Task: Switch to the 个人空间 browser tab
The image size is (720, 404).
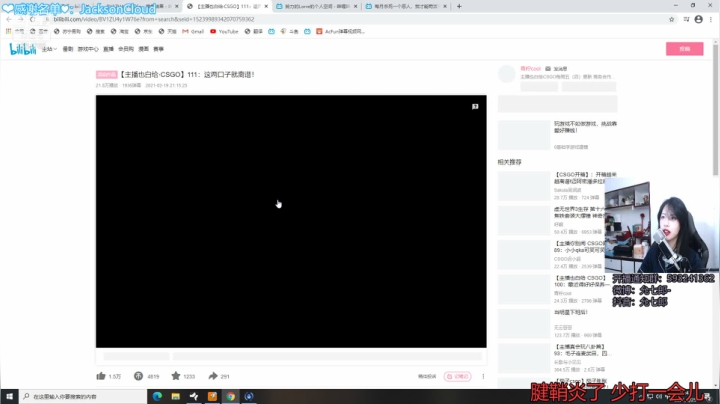Action: pos(317,6)
